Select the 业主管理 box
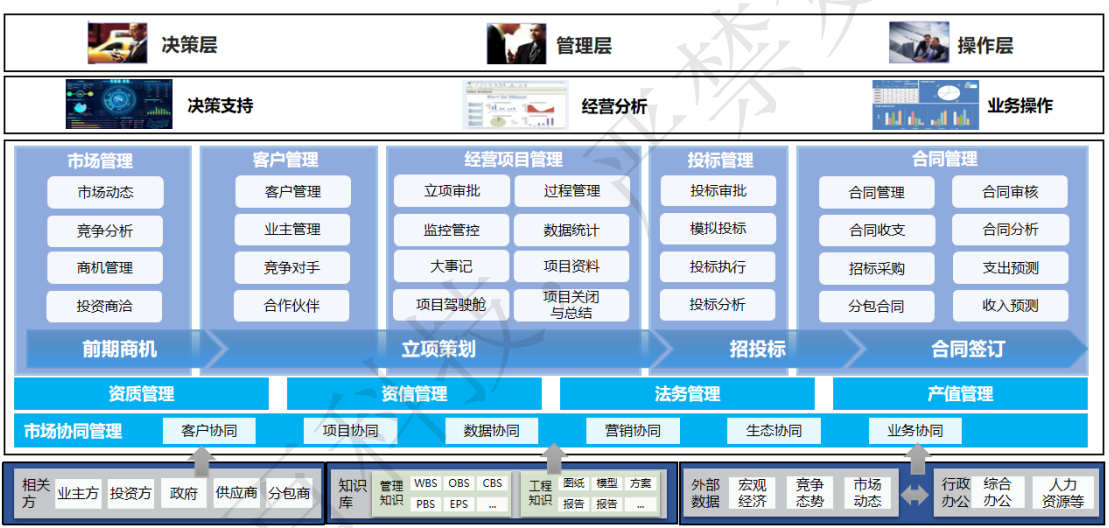Image resolution: width=1109 pixels, height=528 pixels. [293, 230]
